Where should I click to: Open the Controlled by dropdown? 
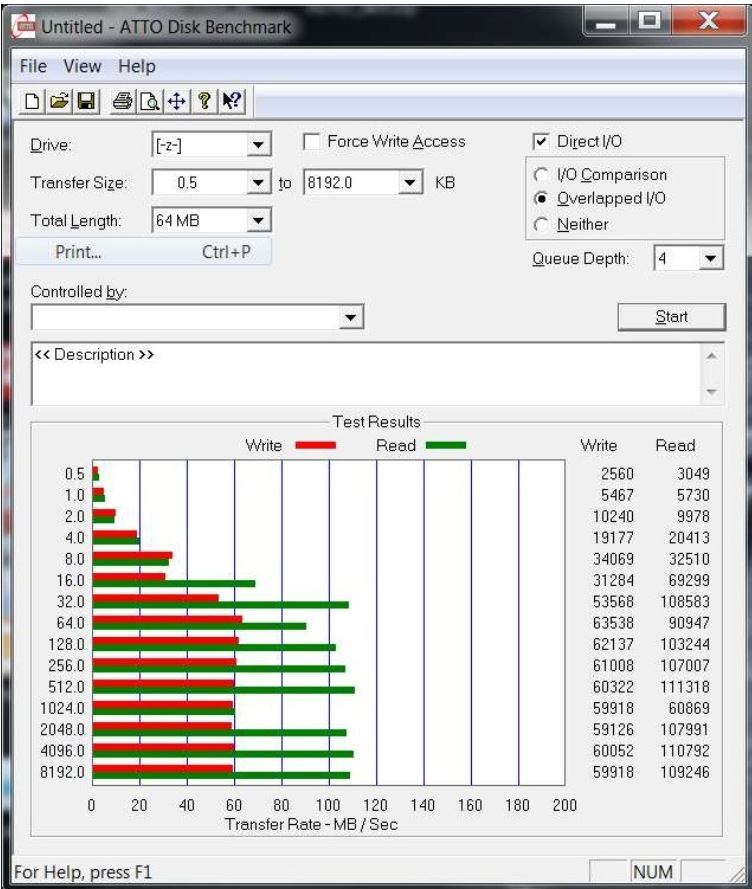coord(351,317)
